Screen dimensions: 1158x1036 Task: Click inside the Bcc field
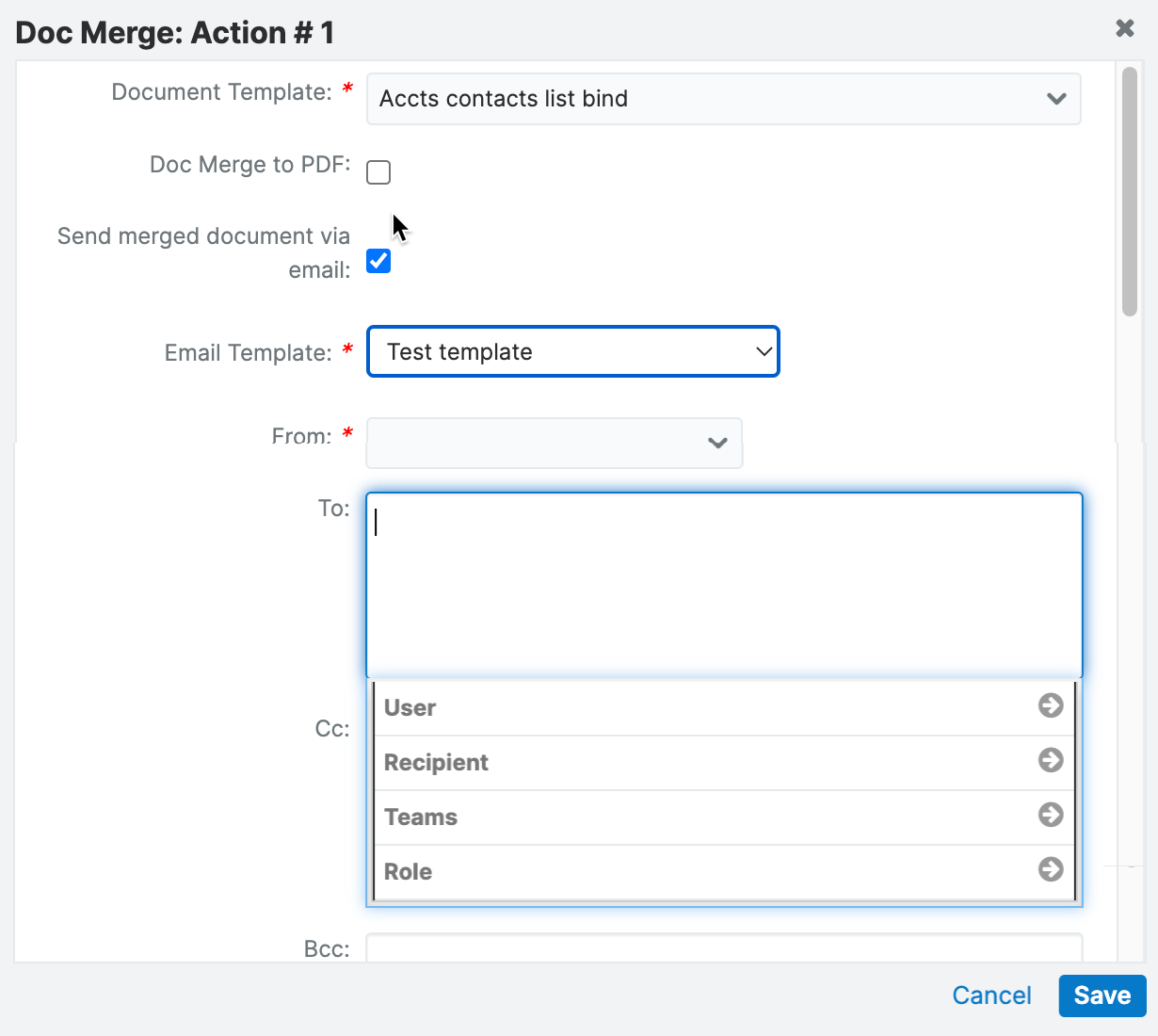tap(723, 949)
